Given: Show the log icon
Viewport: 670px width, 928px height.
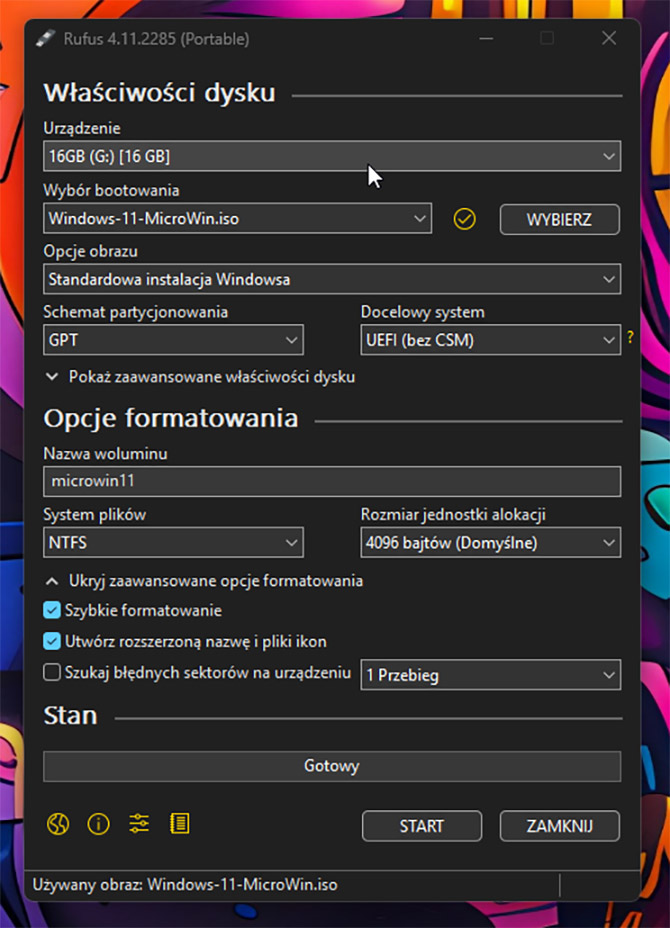Looking at the screenshot, I should [179, 824].
